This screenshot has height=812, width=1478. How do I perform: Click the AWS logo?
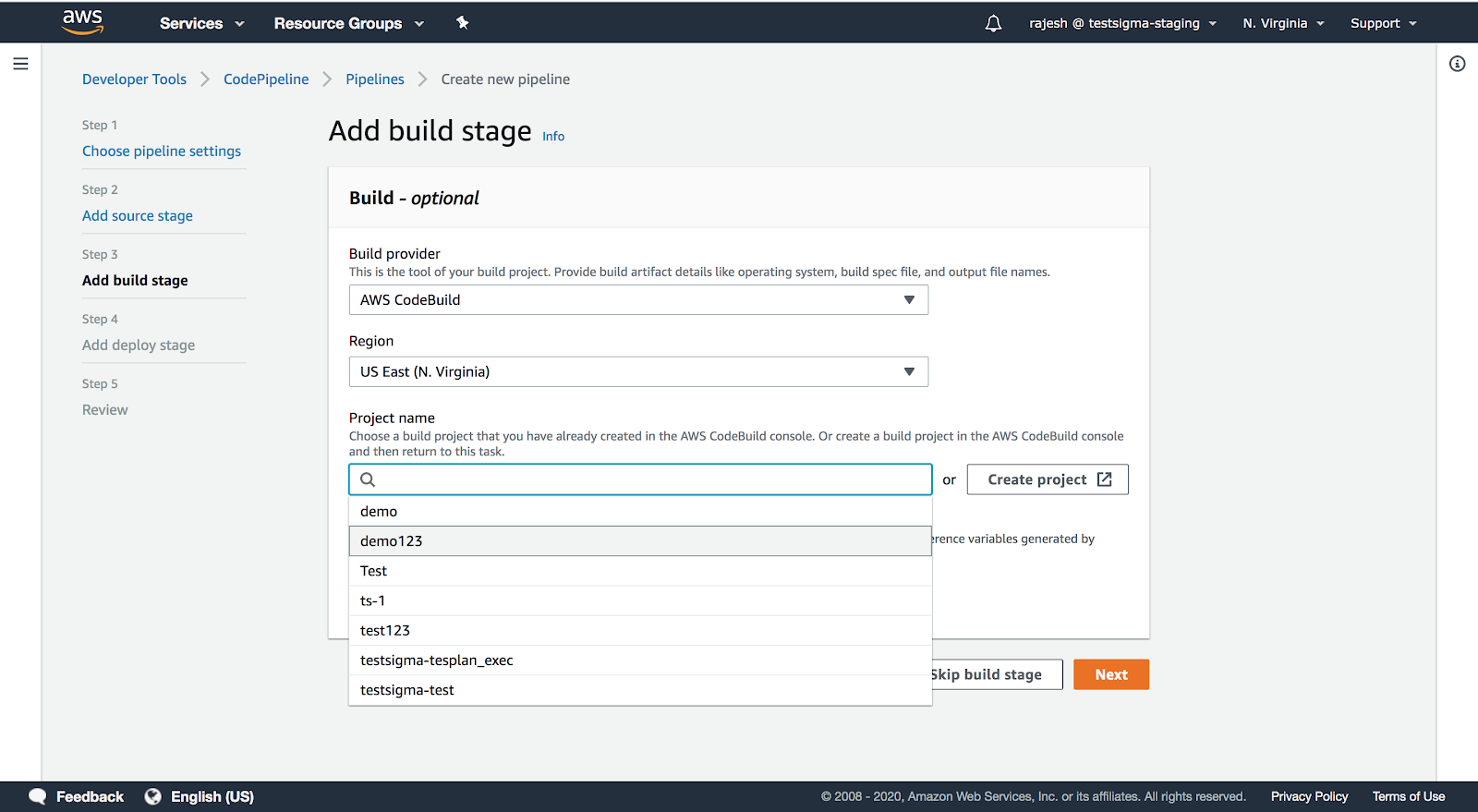point(82,22)
